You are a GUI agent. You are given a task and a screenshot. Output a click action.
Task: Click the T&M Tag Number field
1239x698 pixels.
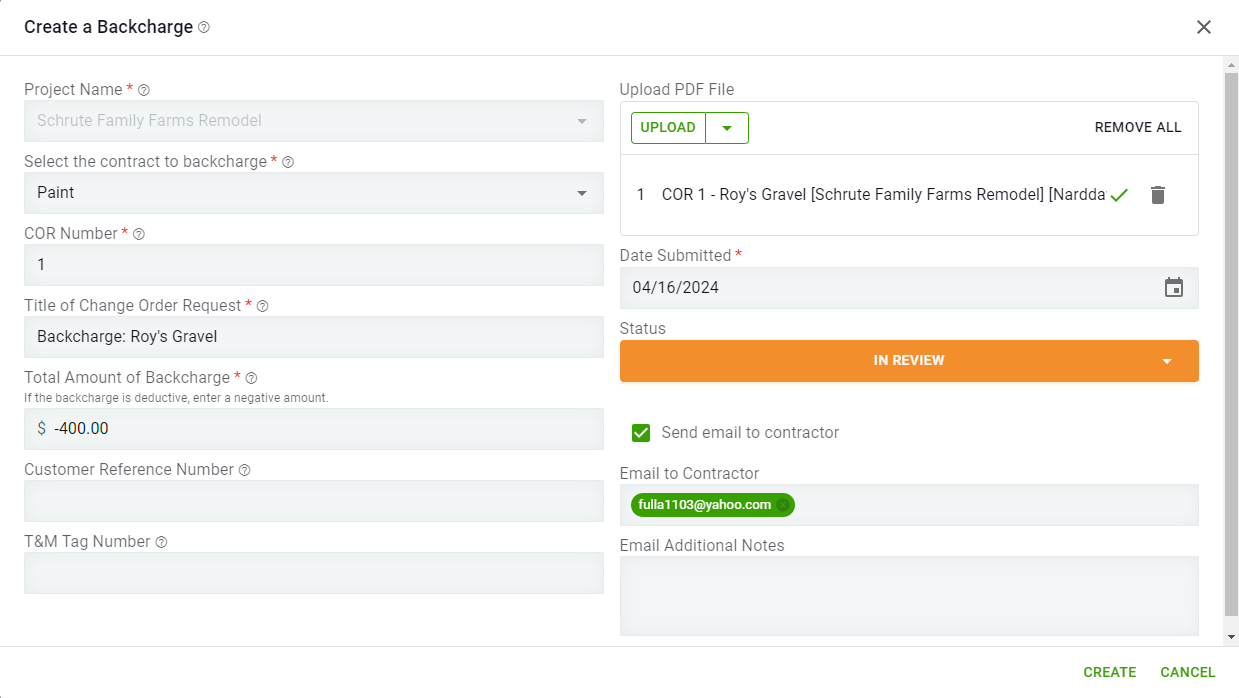314,573
